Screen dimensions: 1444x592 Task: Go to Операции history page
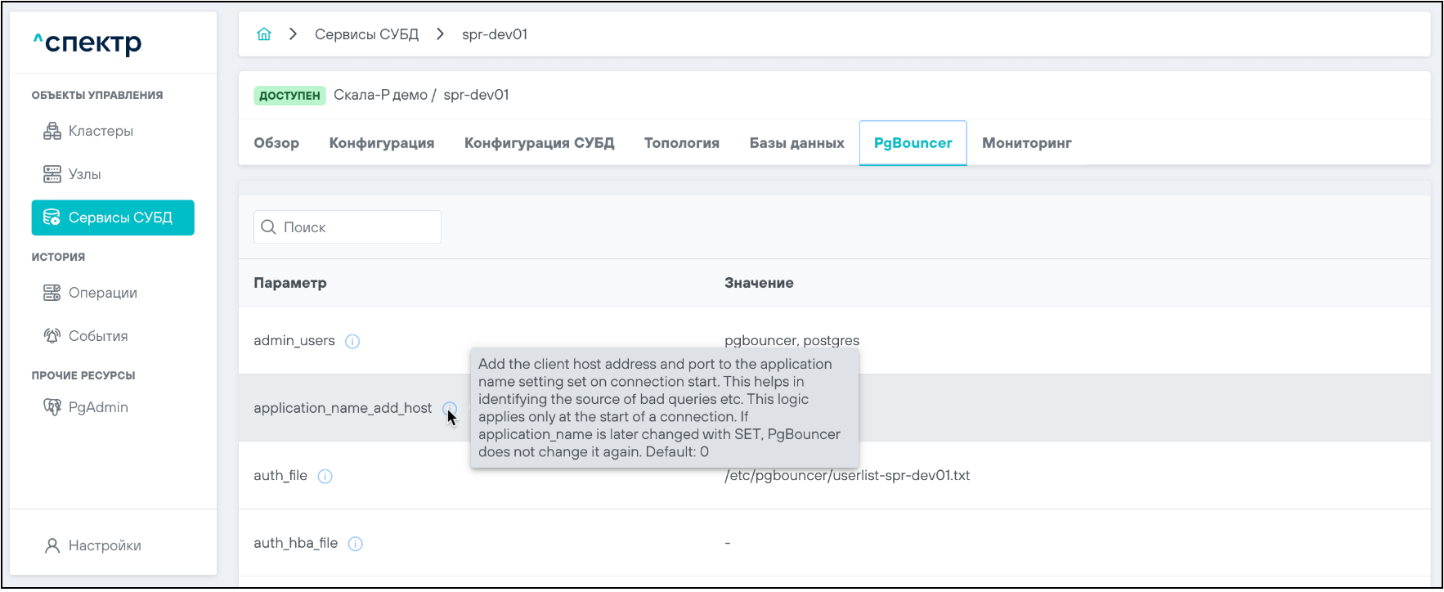pyautogui.click(x=102, y=293)
